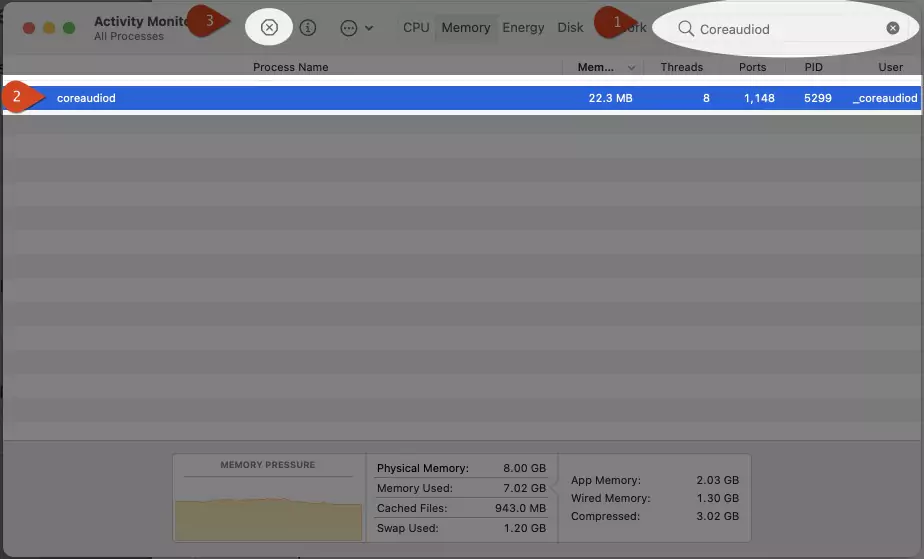The height and width of the screenshot is (559, 924).
Task: Sort by PID column header
Action: [x=813, y=67]
